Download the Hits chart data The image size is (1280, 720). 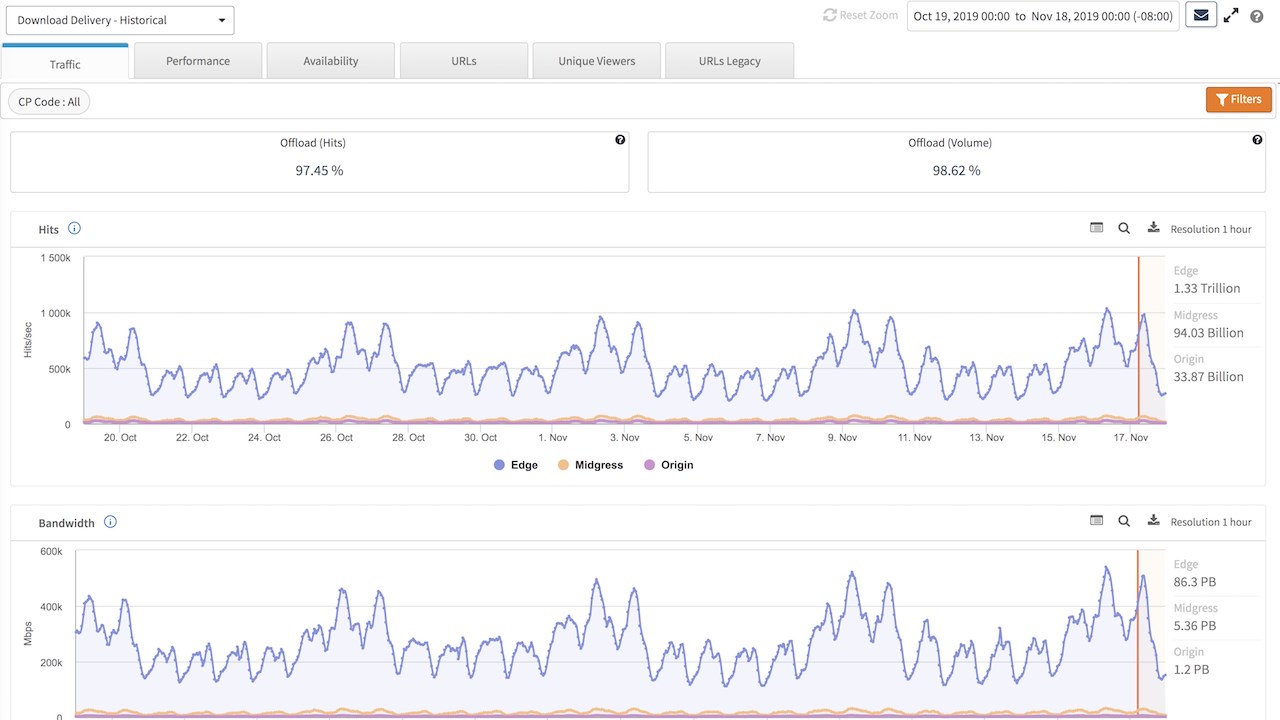coord(1153,228)
